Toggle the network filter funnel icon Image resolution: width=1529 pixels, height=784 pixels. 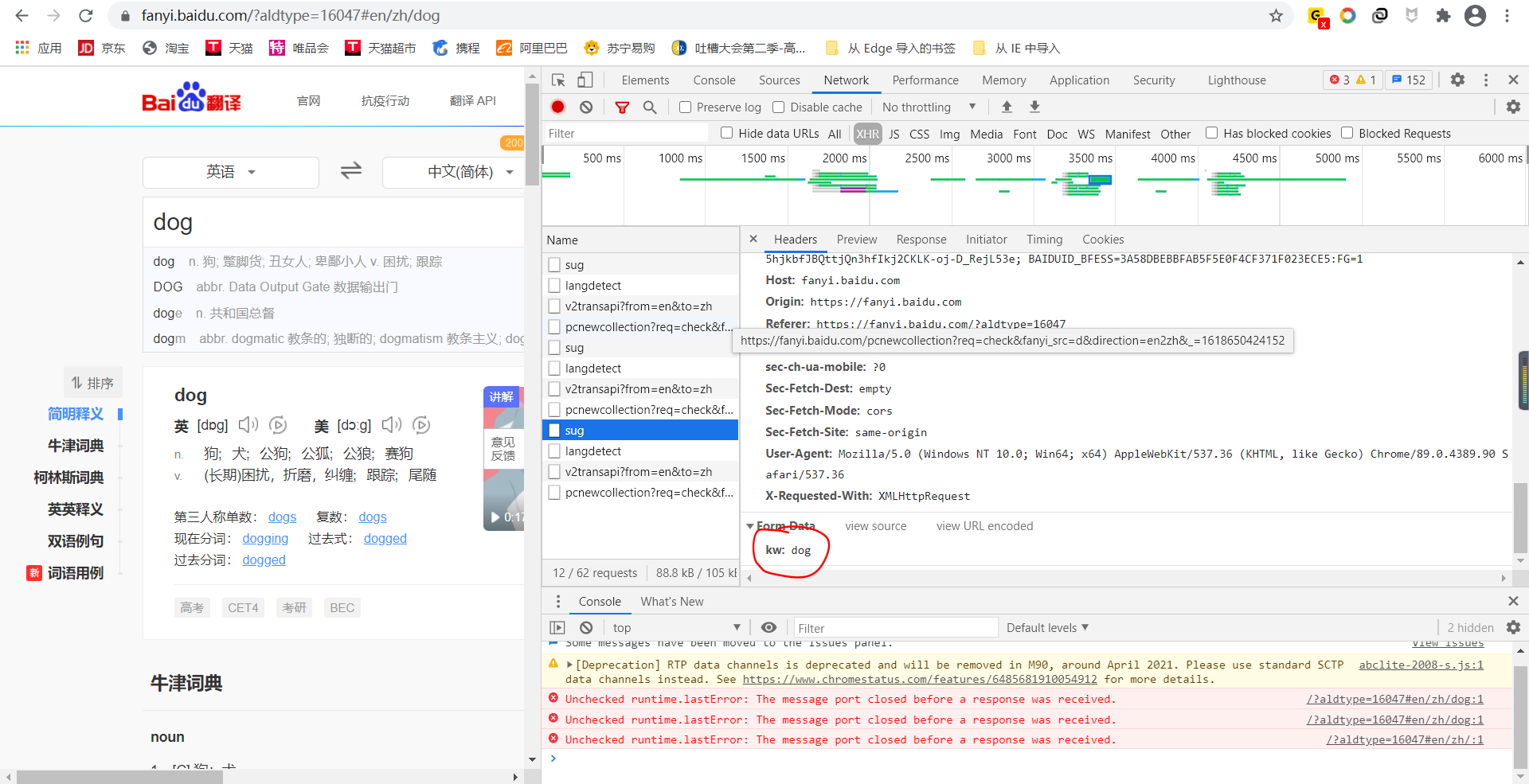coord(622,107)
